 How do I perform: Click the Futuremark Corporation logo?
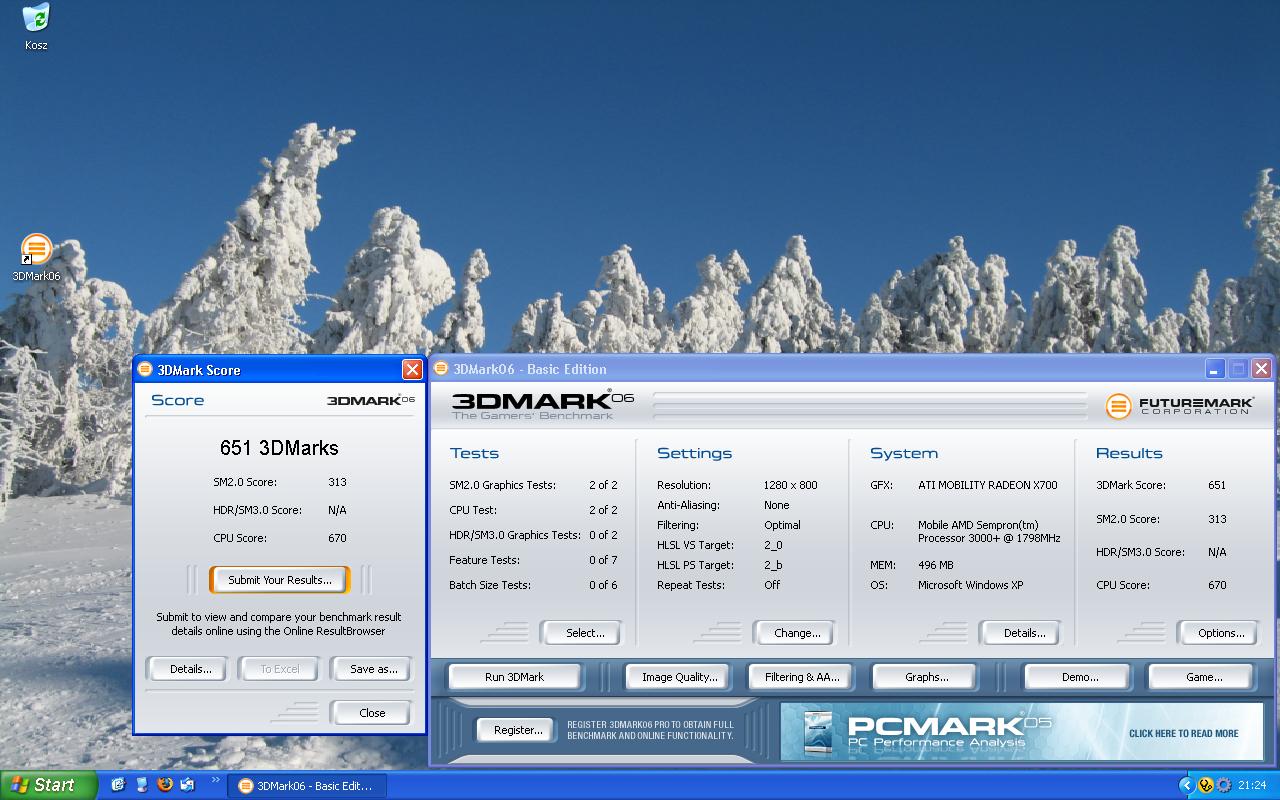[x=1180, y=405]
